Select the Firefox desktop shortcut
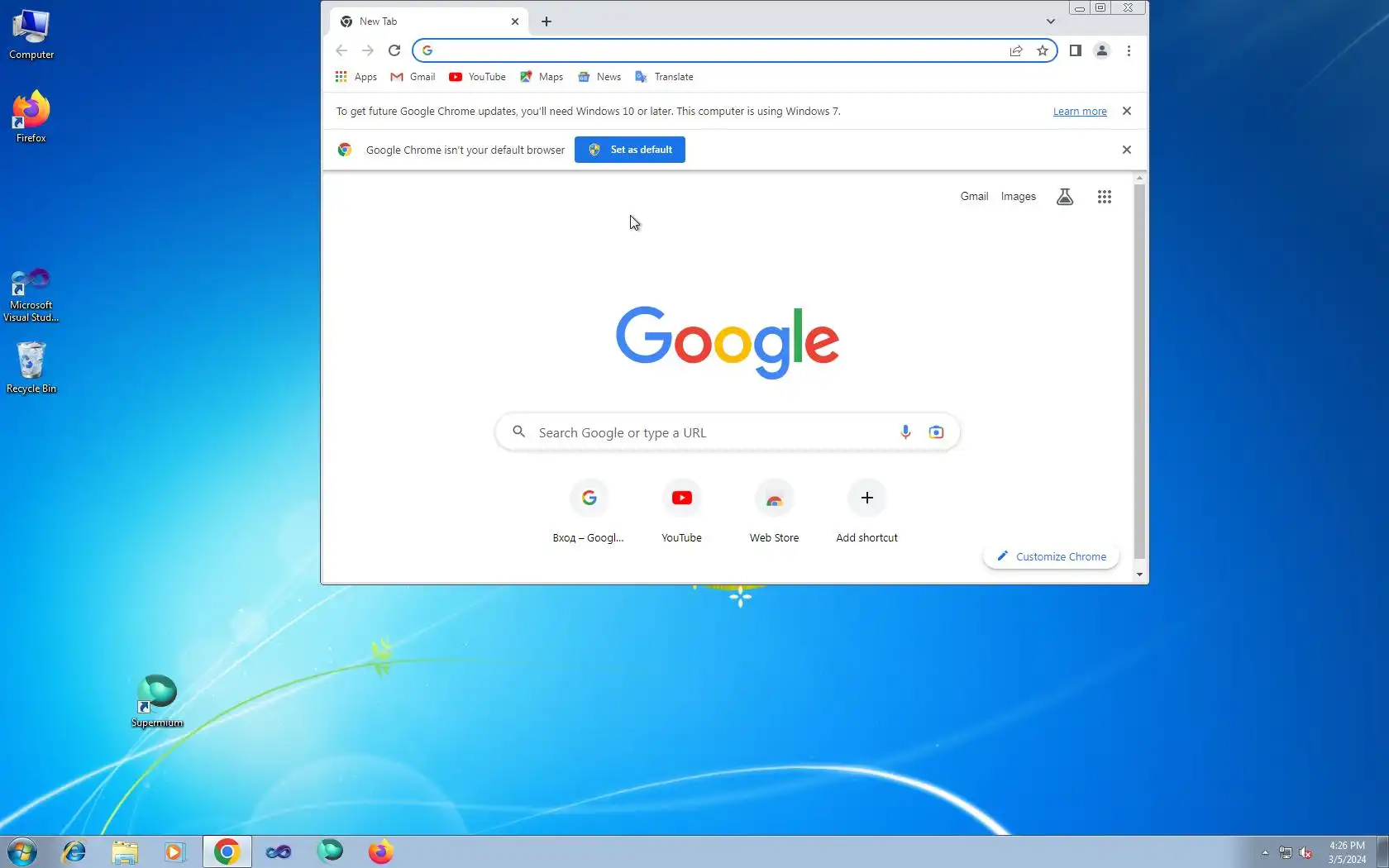Viewport: 1389px width, 868px height. coord(31,117)
